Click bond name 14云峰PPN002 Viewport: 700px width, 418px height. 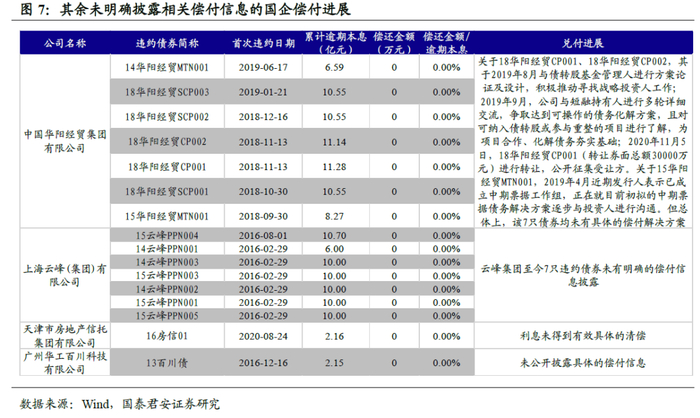coord(167,289)
